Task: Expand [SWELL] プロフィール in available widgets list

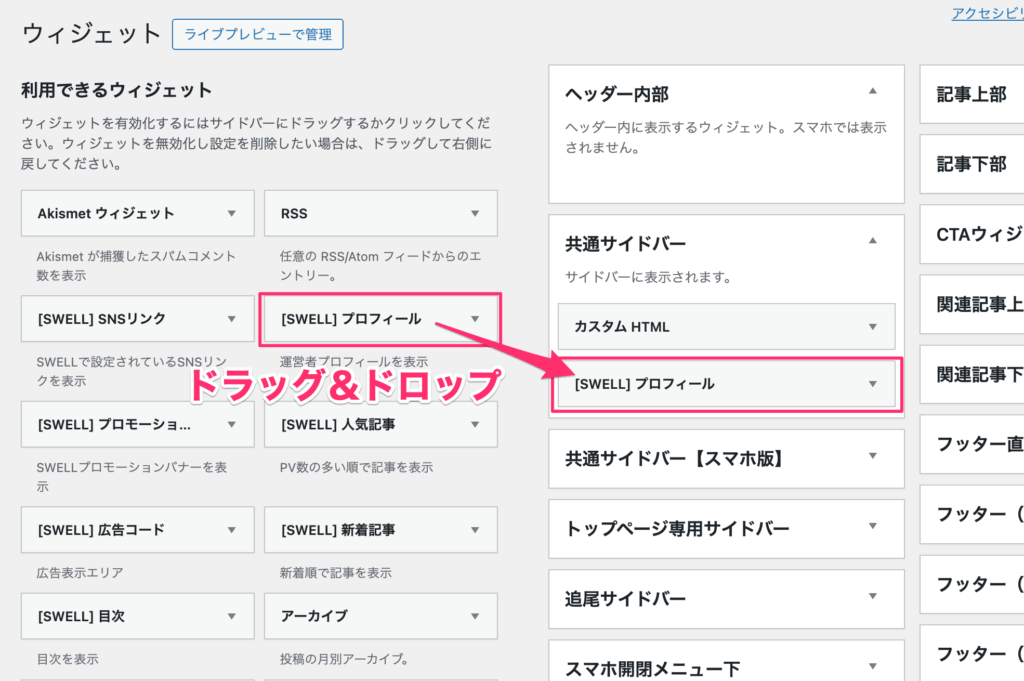Action: [x=475, y=319]
